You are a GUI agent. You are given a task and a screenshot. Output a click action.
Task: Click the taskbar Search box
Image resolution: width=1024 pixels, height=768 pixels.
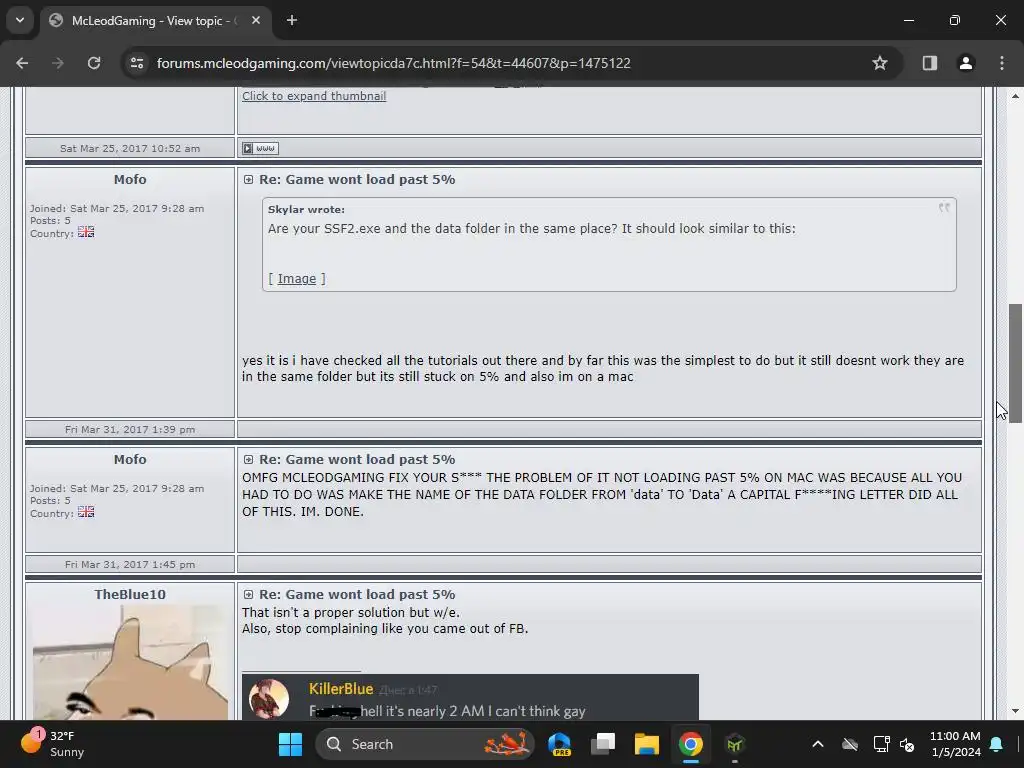click(424, 744)
